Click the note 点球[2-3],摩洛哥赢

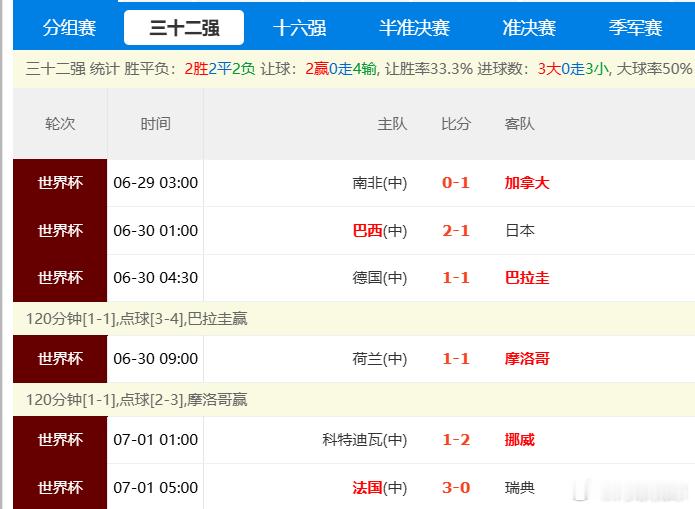tap(183, 400)
